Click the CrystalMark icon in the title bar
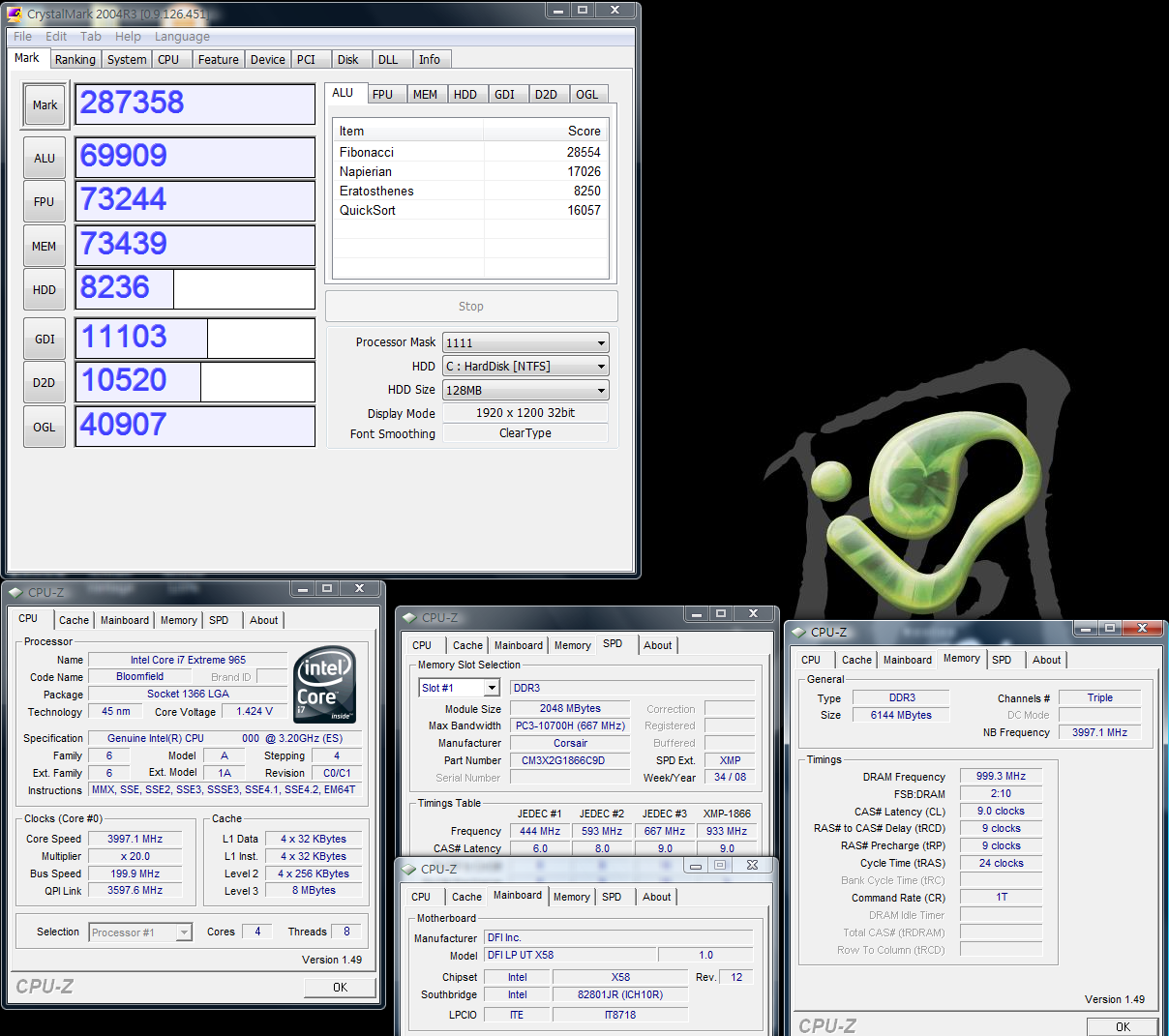1169x1036 pixels. tap(15, 15)
